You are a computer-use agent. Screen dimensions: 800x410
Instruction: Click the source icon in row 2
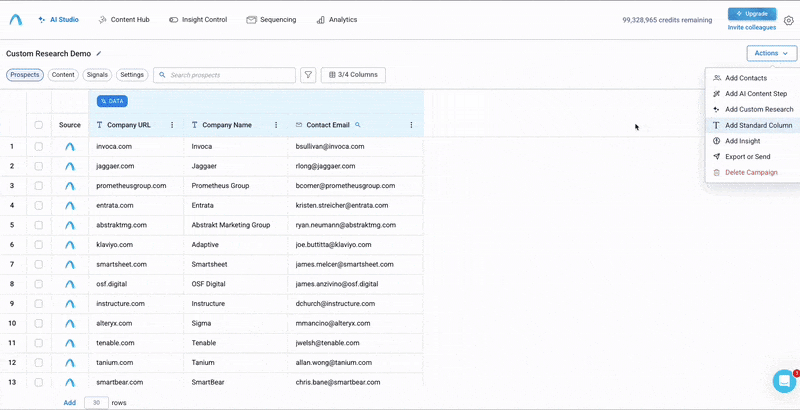click(70, 166)
